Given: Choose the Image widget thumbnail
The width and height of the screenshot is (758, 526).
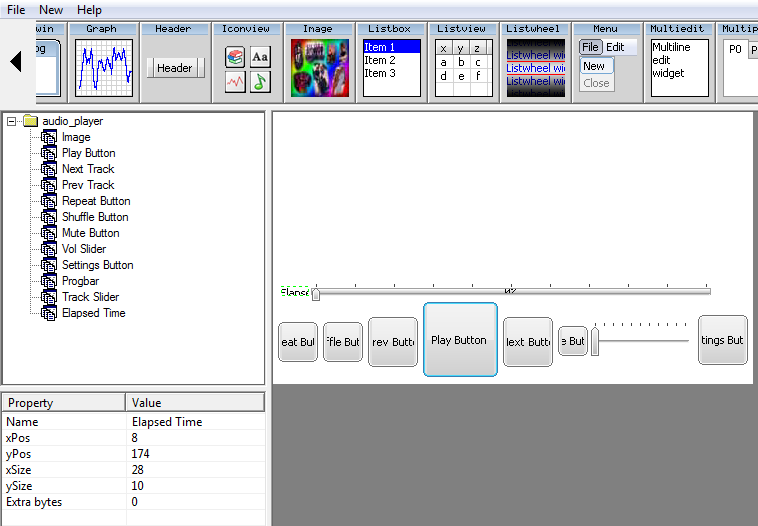Looking at the screenshot, I should pyautogui.click(x=319, y=67).
